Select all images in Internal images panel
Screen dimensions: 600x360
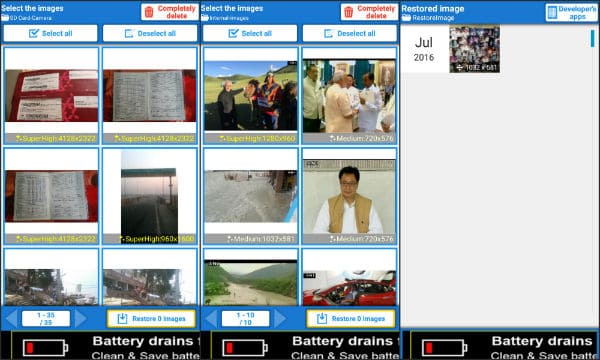250,34
